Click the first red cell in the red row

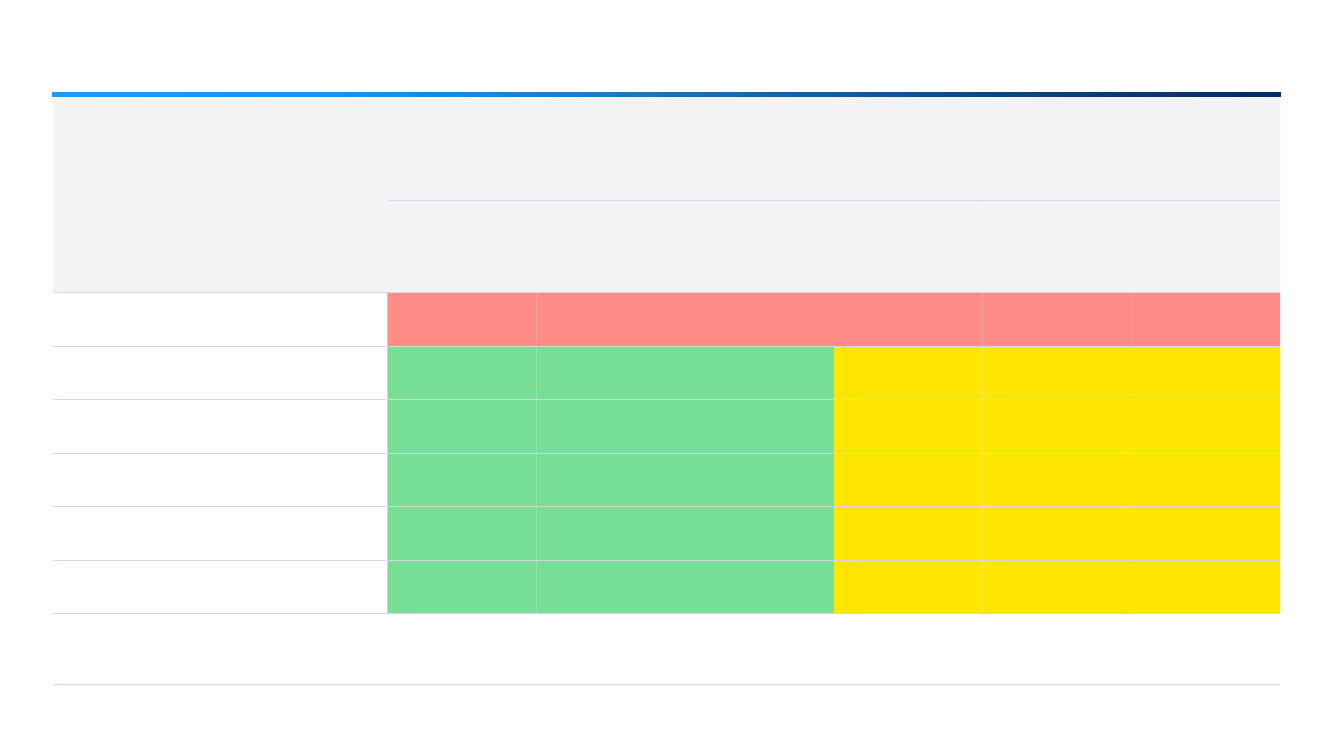[461, 319]
